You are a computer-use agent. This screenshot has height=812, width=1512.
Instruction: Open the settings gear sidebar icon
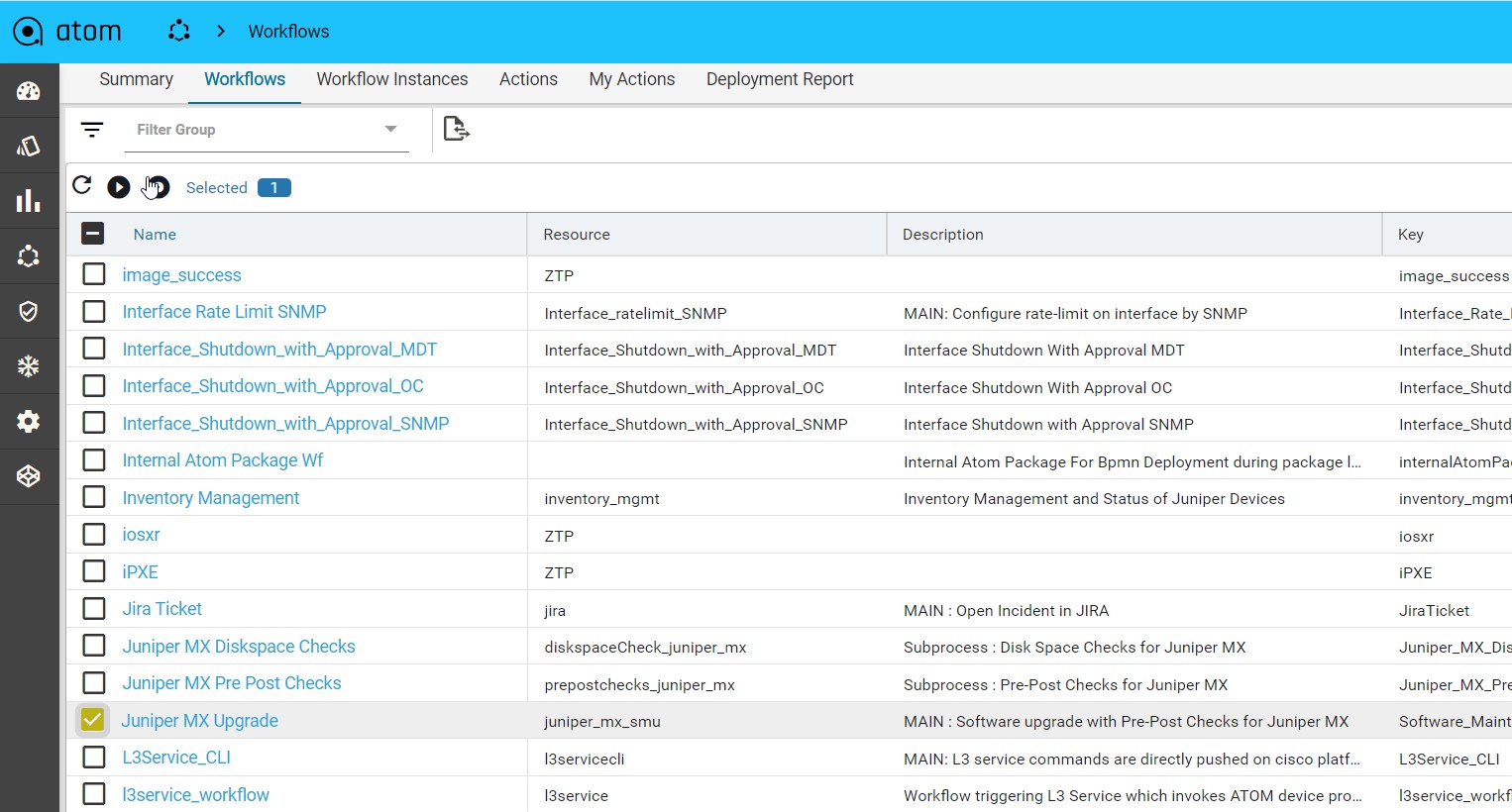coord(29,421)
